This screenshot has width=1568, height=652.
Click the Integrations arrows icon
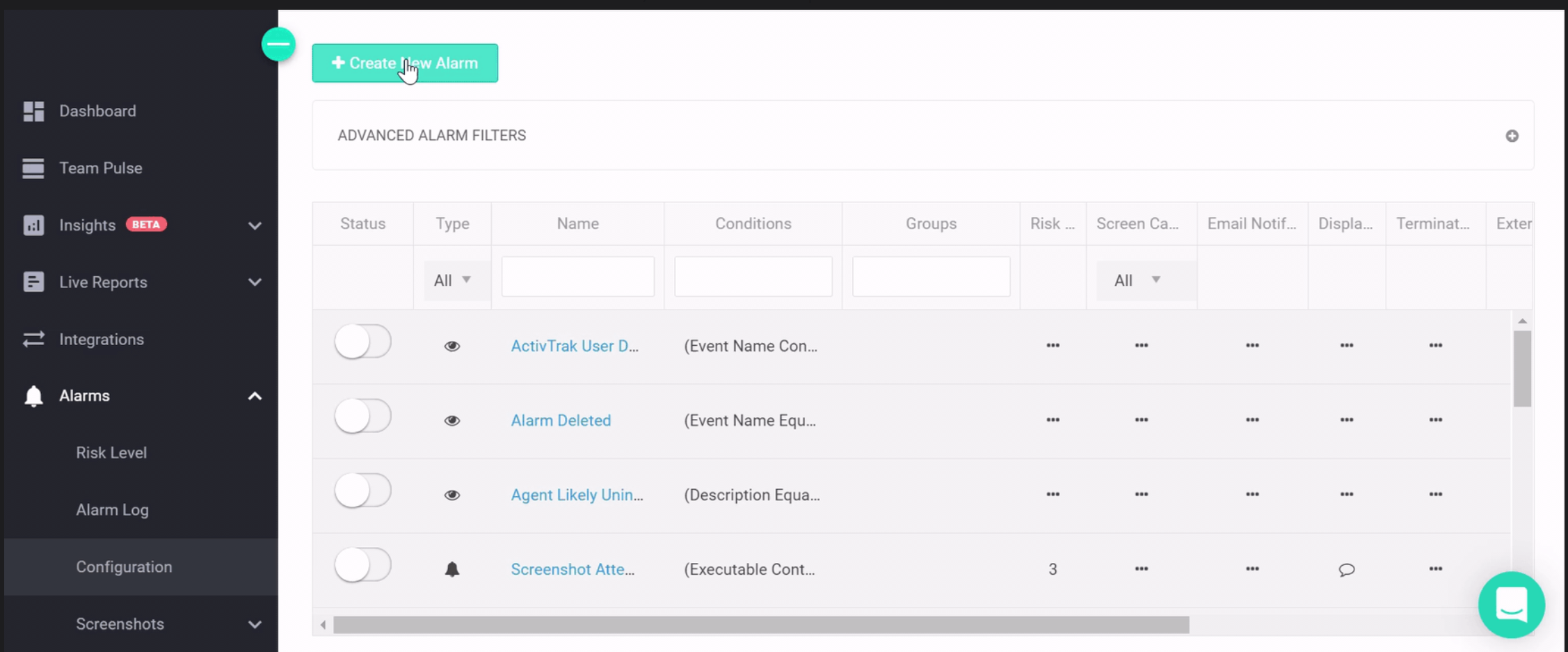click(x=33, y=339)
